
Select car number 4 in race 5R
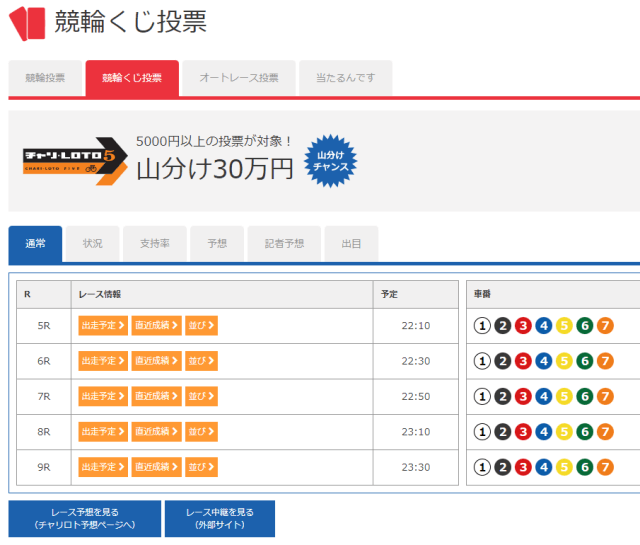[x=543, y=326]
